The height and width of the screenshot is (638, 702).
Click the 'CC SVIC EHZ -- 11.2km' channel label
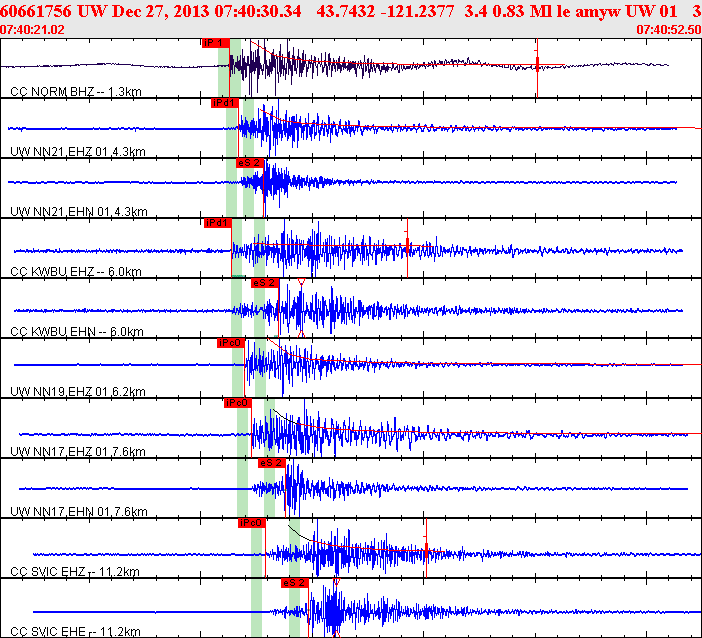point(75,572)
